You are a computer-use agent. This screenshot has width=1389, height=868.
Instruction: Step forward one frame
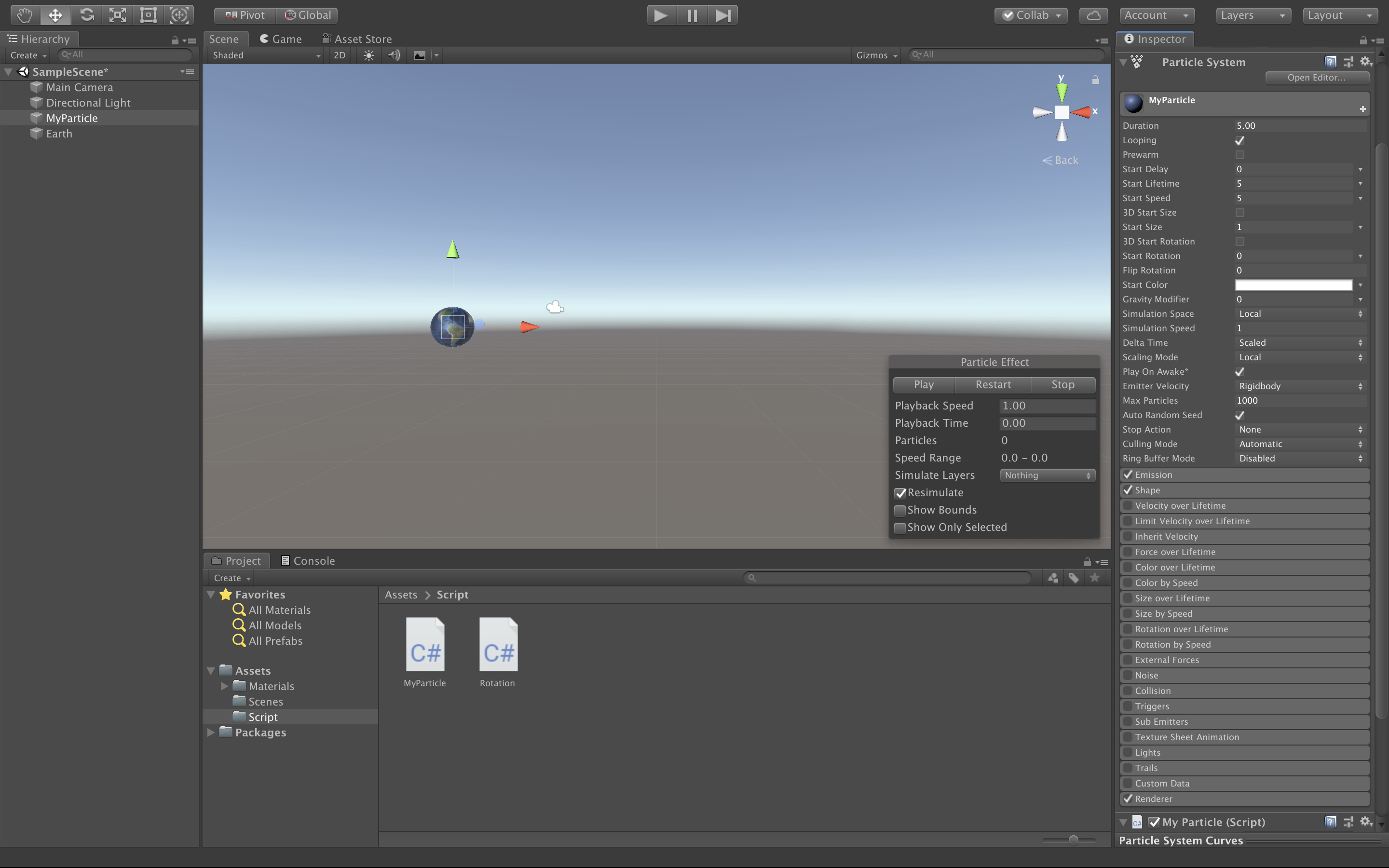(722, 15)
